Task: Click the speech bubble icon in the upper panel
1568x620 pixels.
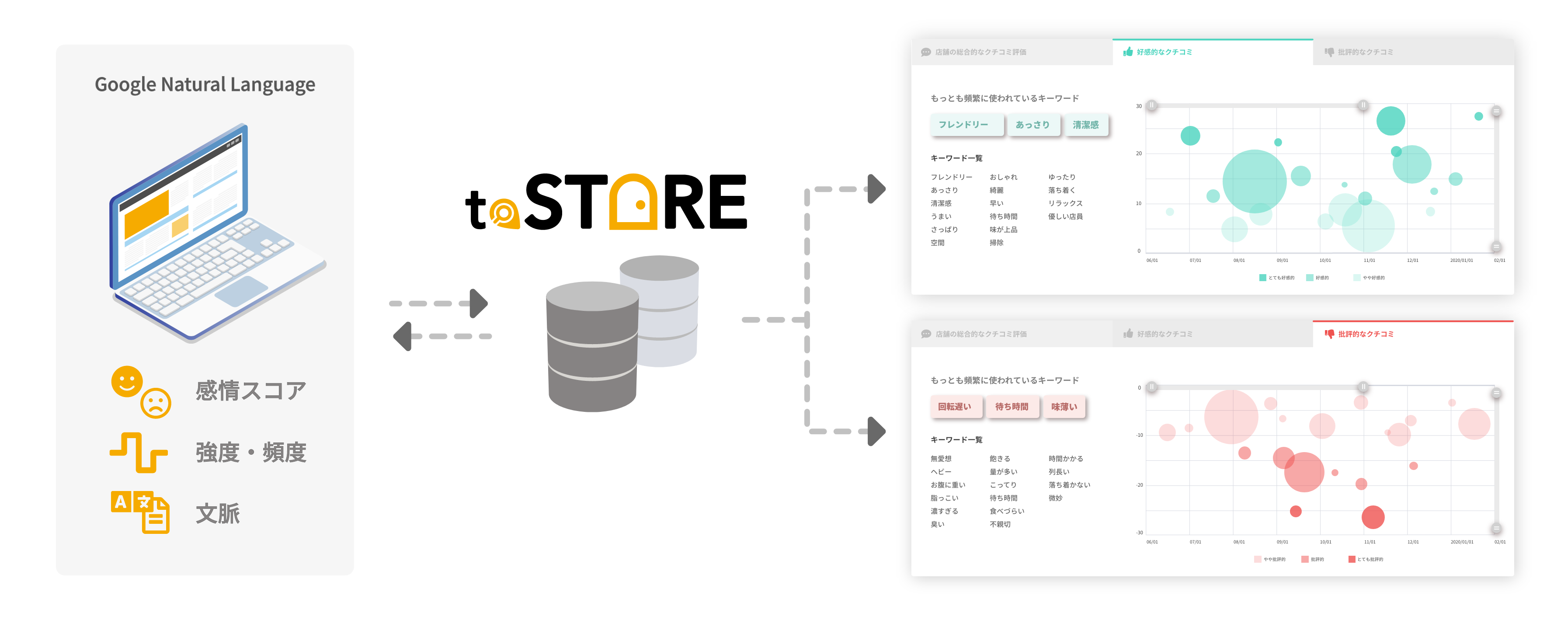Action: pos(926,52)
